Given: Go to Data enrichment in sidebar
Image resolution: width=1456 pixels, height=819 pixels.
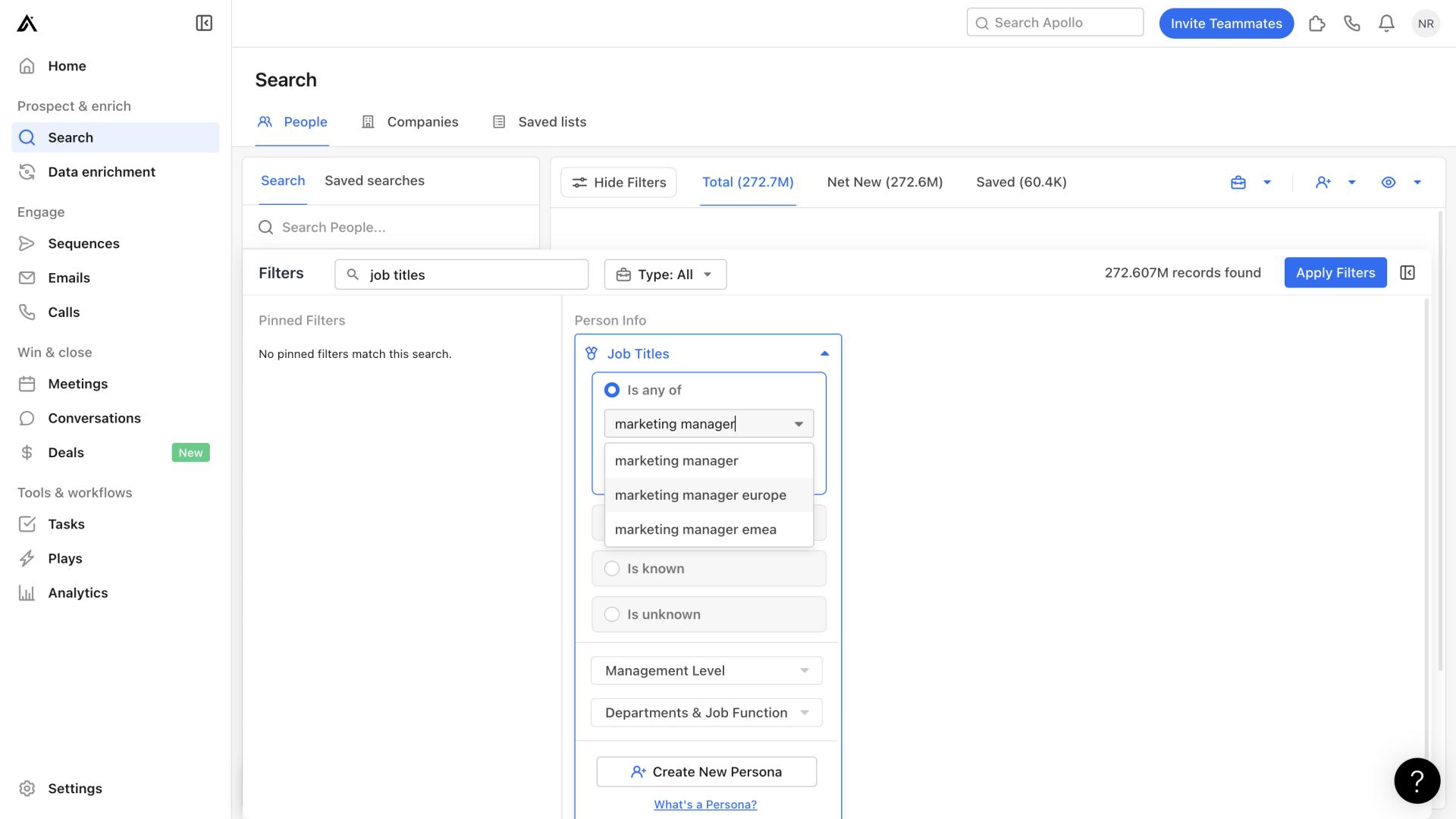Looking at the screenshot, I should pyautogui.click(x=115, y=172).
